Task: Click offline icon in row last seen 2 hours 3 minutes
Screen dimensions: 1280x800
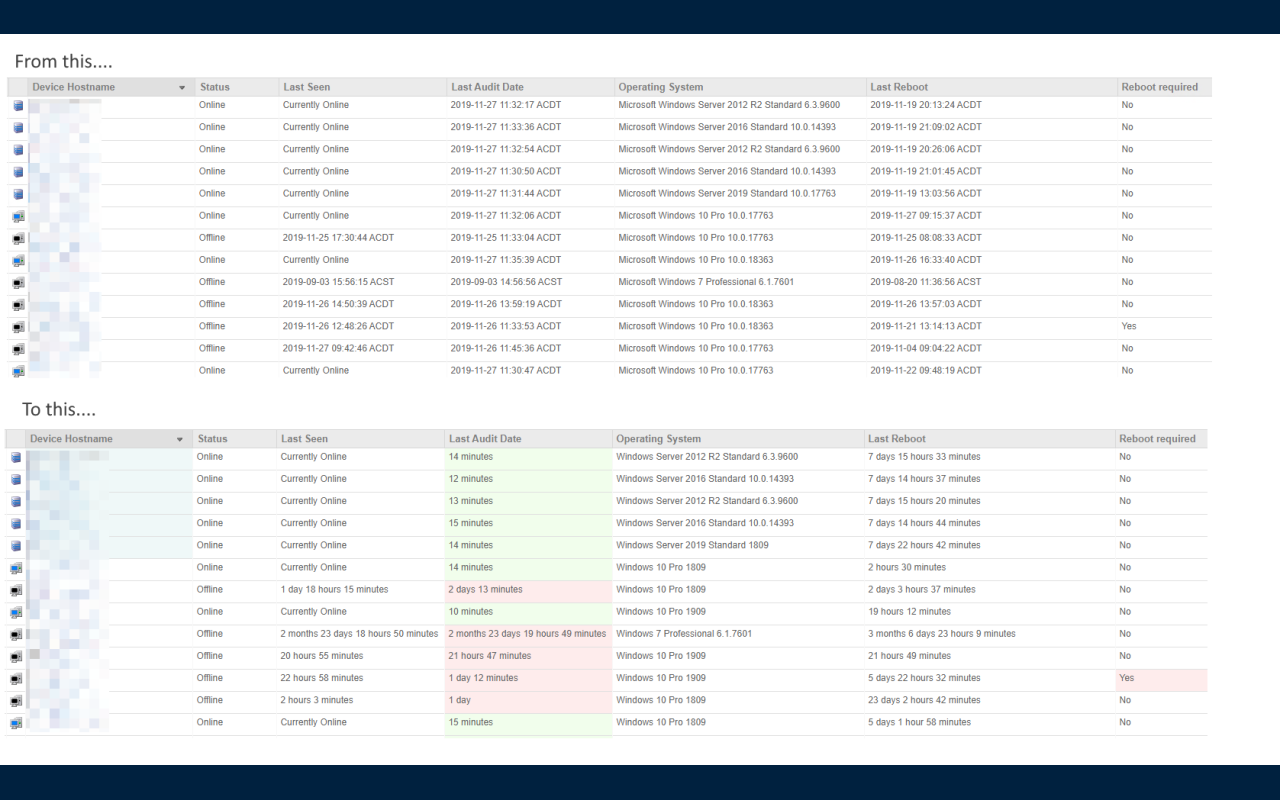Action: pyautogui.click(x=16, y=701)
